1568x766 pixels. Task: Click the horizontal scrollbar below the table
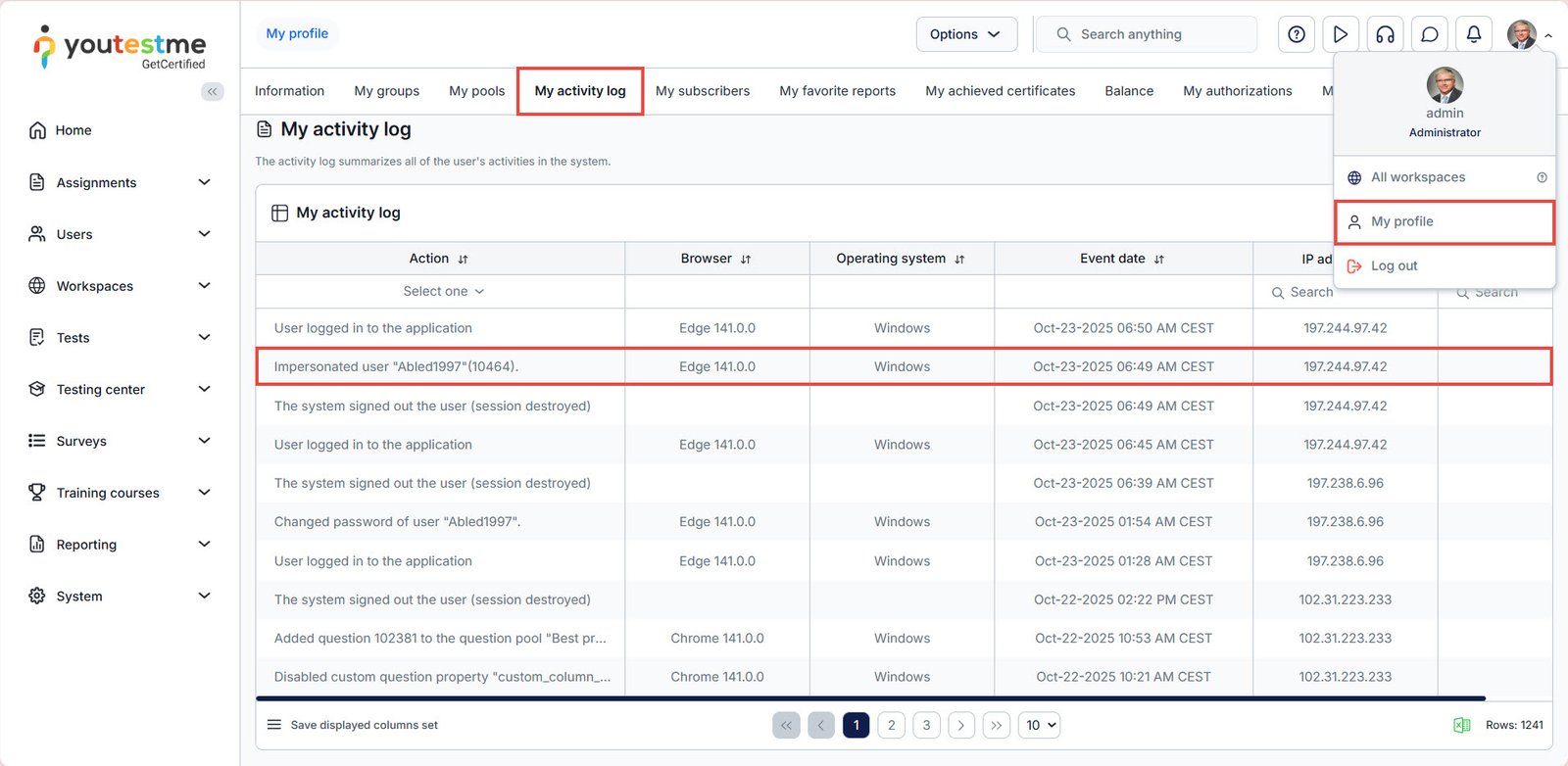[x=870, y=698]
